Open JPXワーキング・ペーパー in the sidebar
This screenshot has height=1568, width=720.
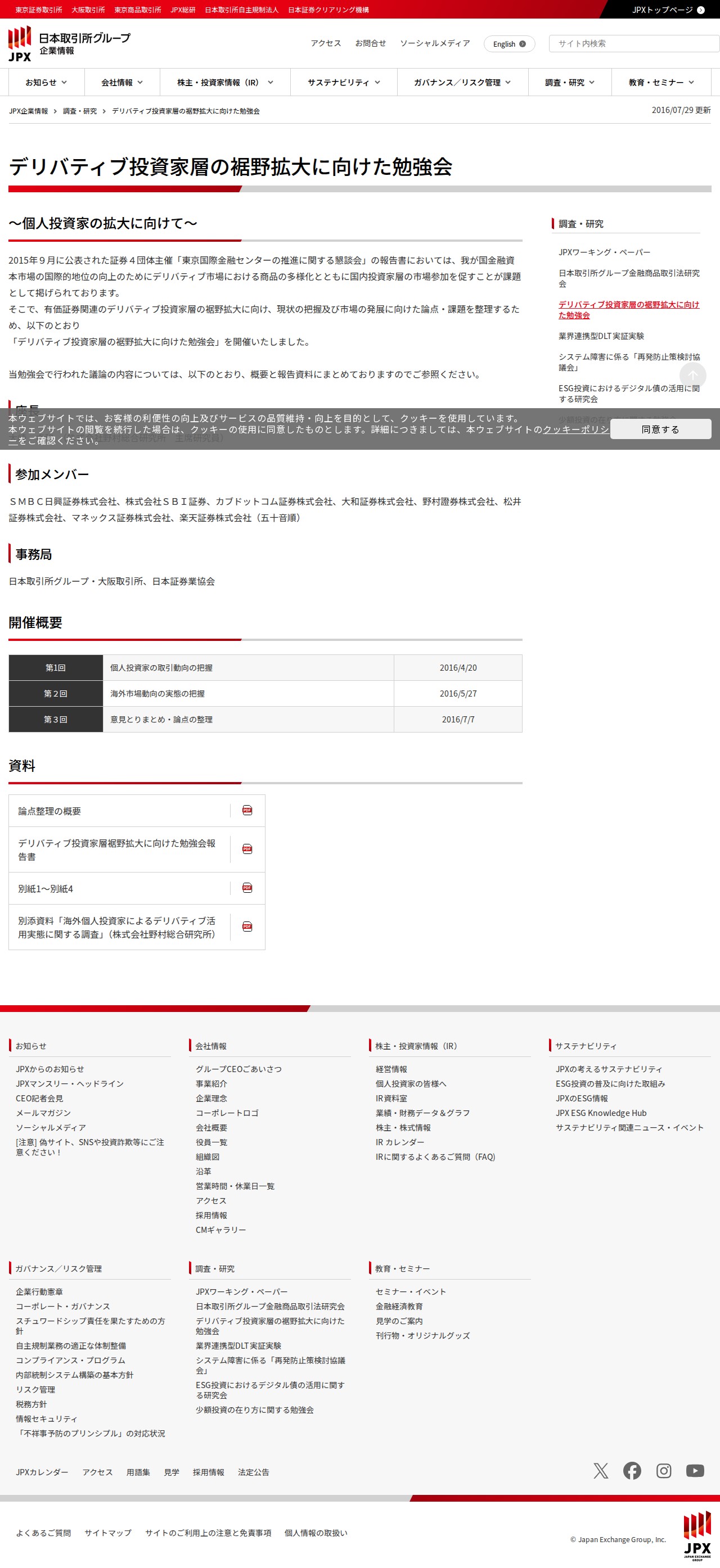[x=604, y=252]
